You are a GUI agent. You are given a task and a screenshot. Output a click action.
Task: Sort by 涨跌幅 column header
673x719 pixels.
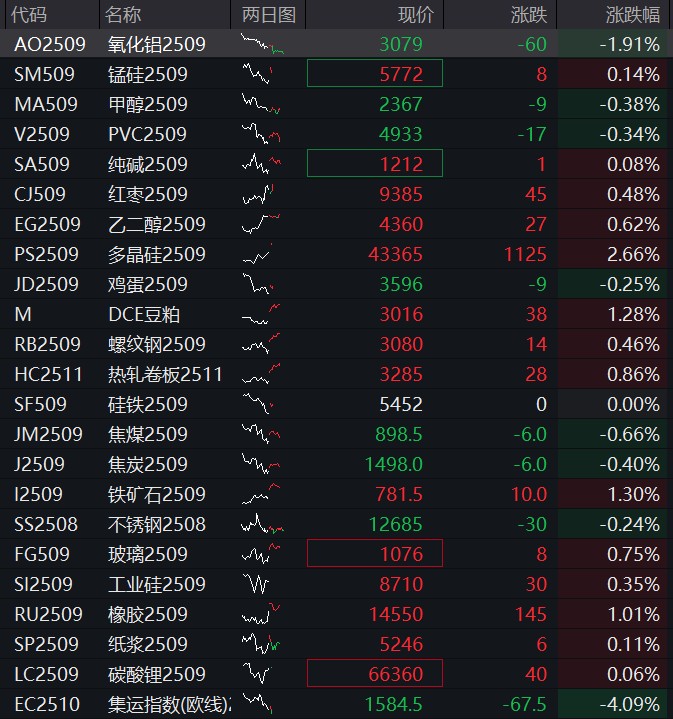[632, 14]
